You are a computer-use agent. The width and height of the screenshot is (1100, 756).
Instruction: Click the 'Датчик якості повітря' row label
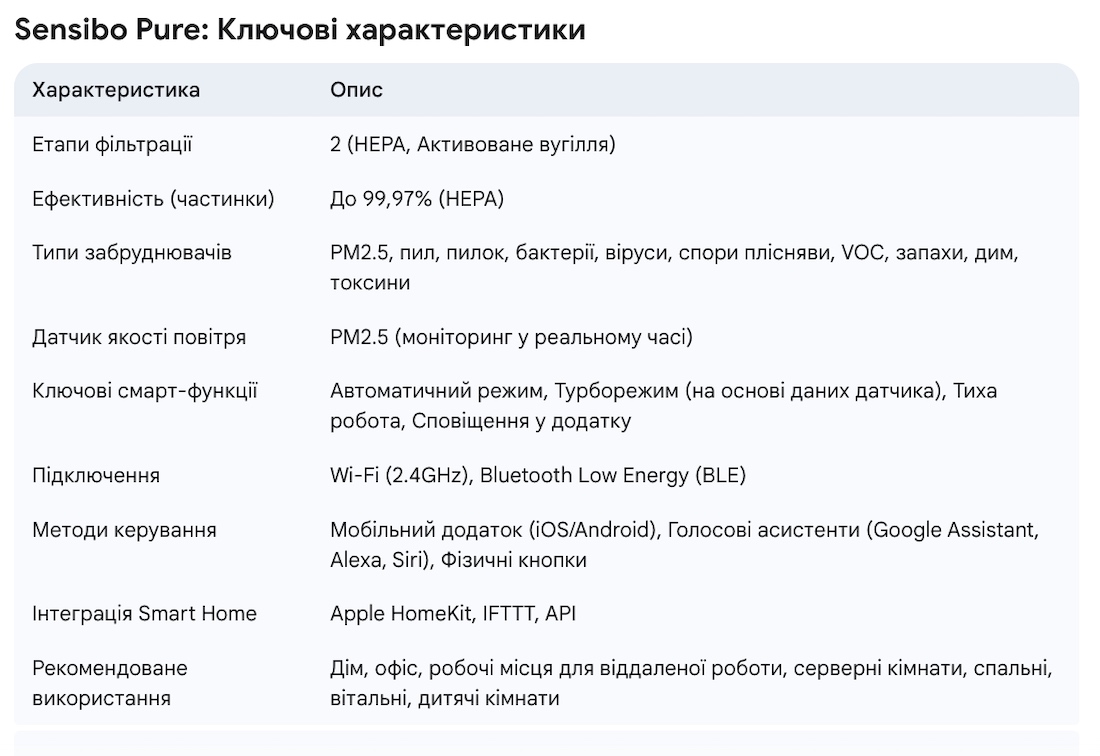(x=139, y=338)
